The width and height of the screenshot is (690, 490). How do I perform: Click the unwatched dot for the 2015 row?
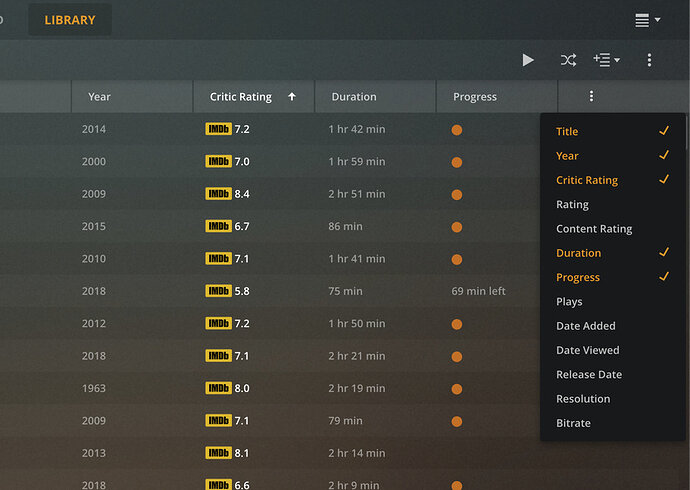(x=457, y=227)
